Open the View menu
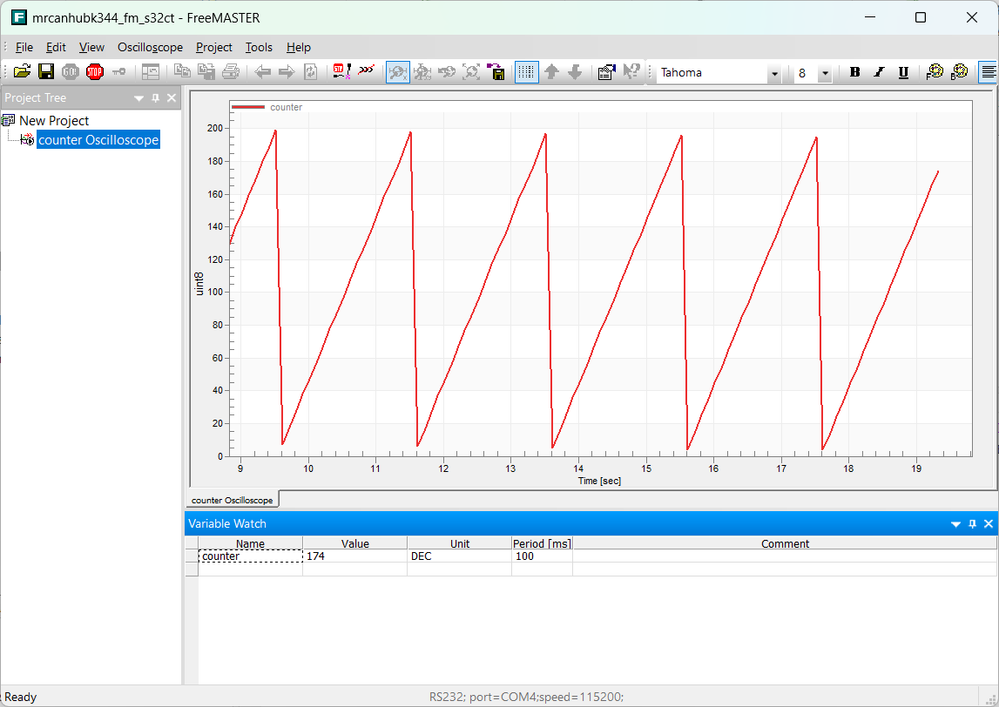 92,47
